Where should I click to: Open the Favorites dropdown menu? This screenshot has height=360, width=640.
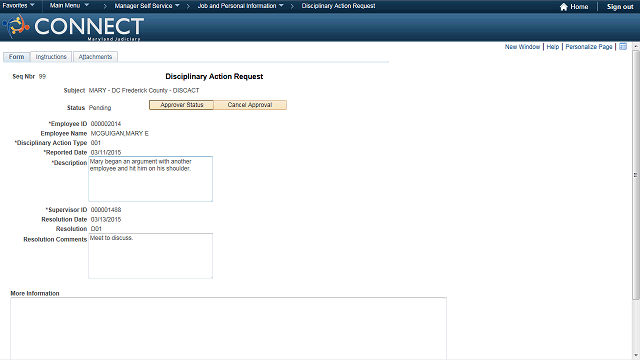point(18,6)
